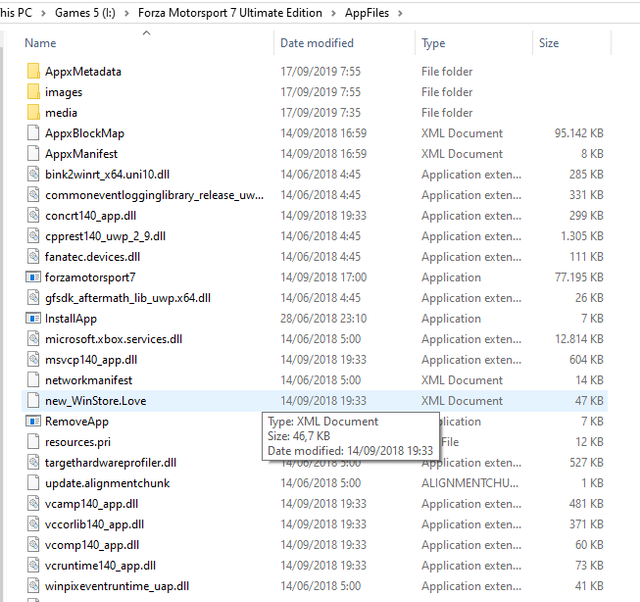
Task: Click the vcruntime140_app.dll file icon
Action: pyautogui.click(x=33, y=565)
